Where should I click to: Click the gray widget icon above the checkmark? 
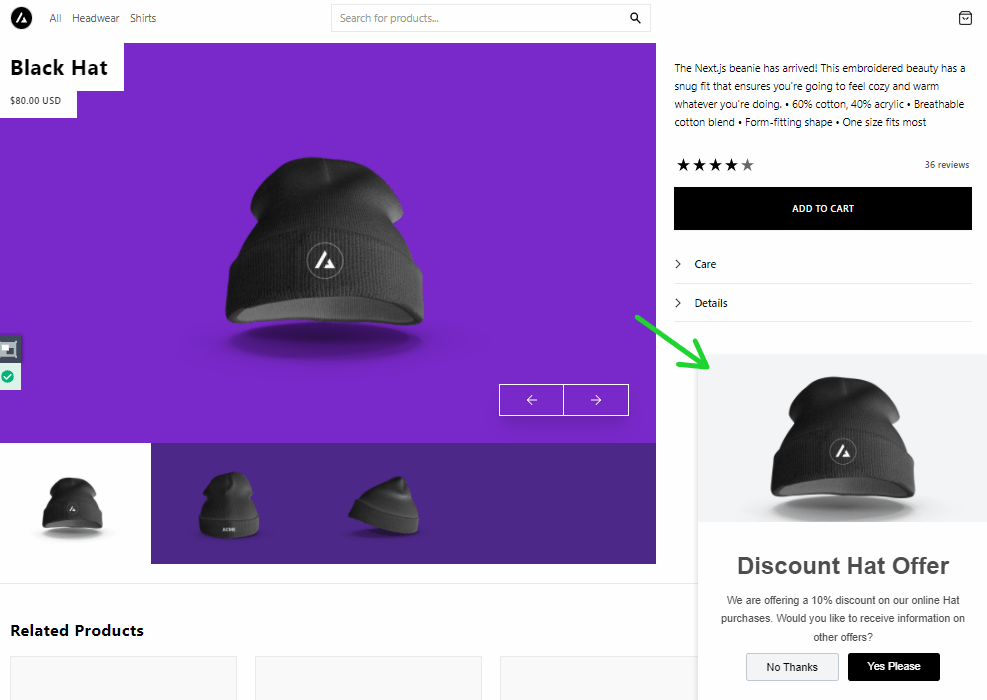8,349
